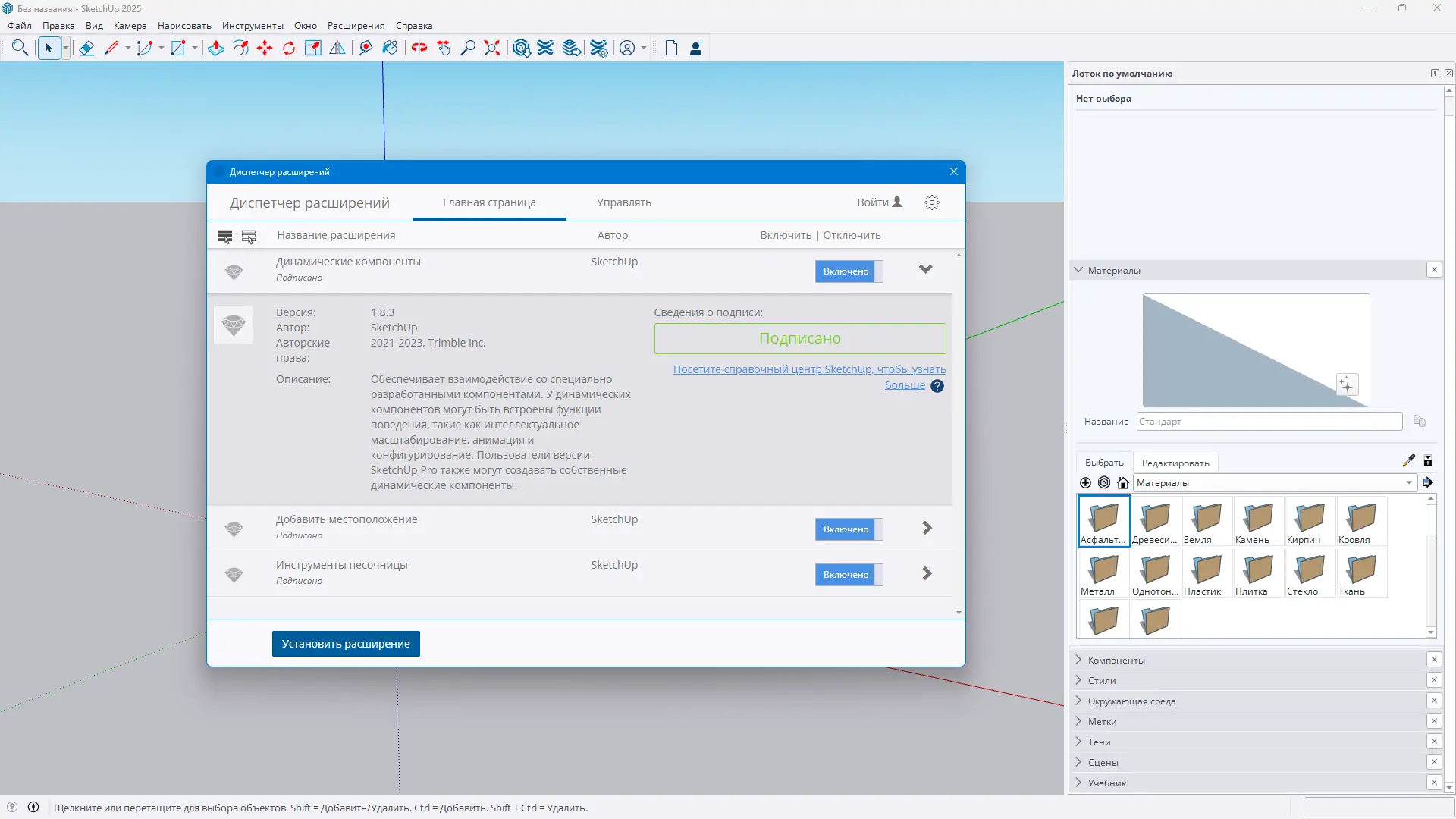Open the Расширения menu
The width and height of the screenshot is (1456, 819).
pyautogui.click(x=356, y=26)
